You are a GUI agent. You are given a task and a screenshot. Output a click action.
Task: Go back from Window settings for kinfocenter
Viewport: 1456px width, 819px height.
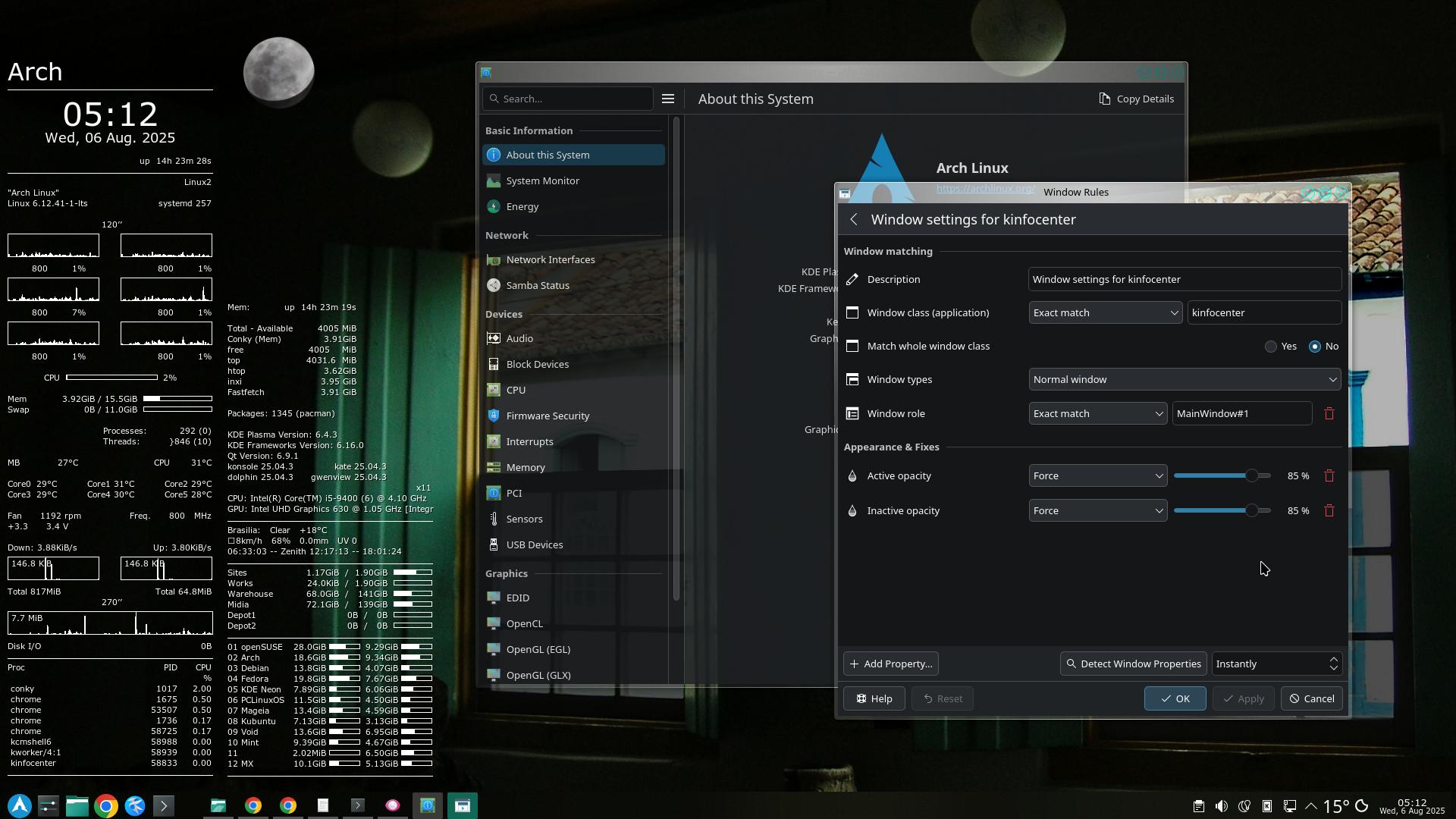click(854, 220)
